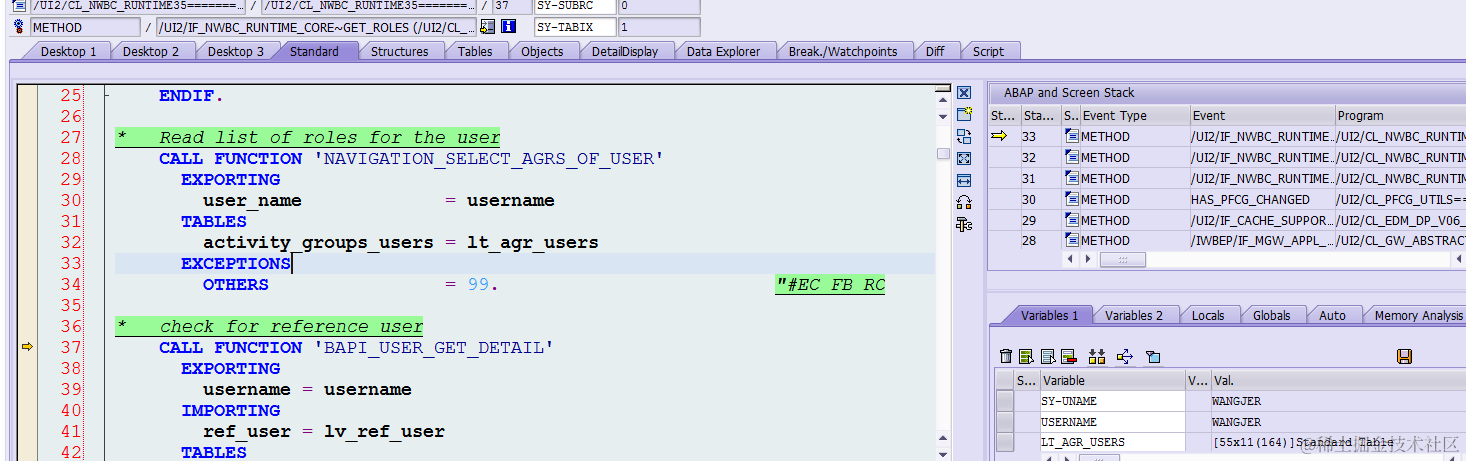Click the gear icon beside METHOD field

point(20,27)
